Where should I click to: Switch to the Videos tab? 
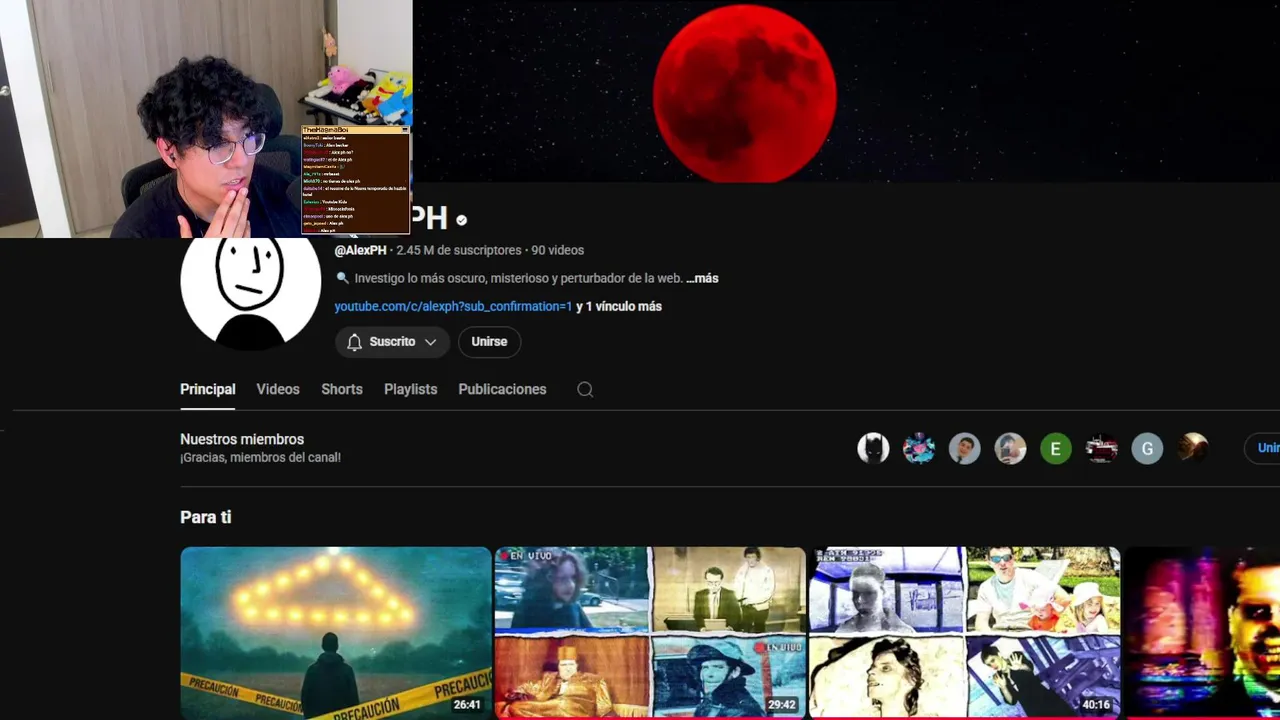[x=278, y=389]
